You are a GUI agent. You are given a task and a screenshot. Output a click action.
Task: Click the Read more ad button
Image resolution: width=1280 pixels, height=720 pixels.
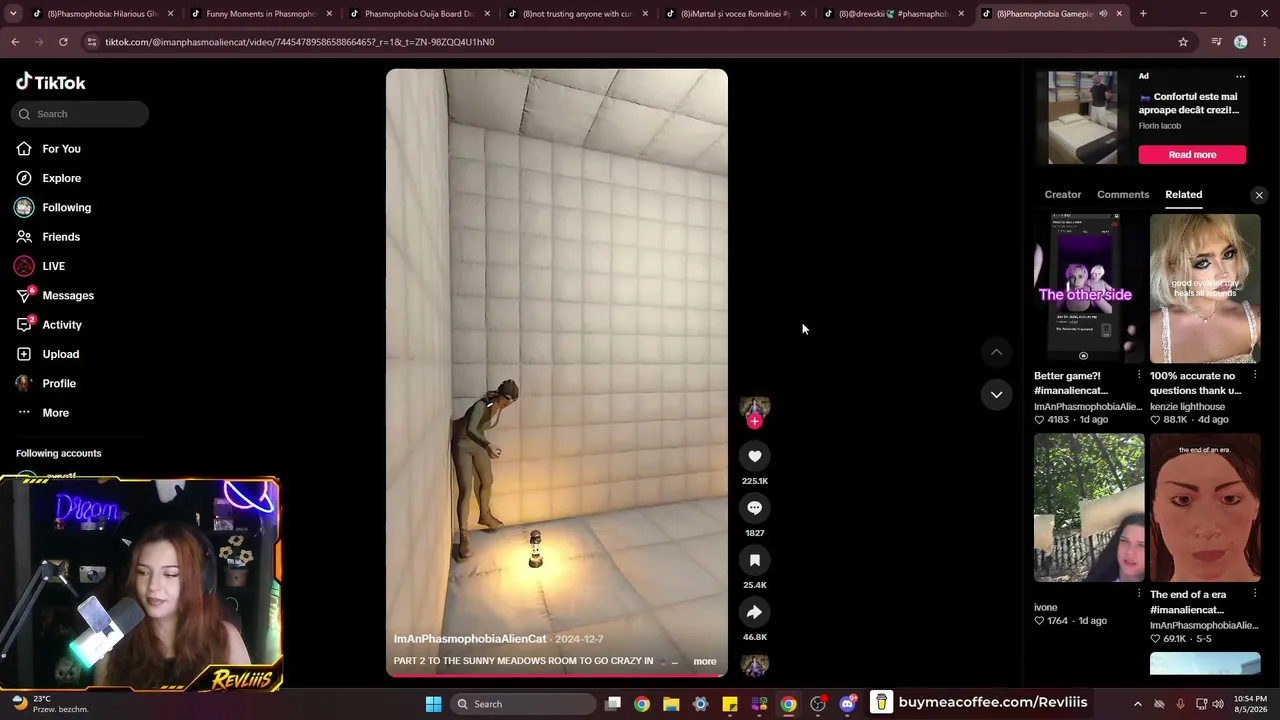(1192, 155)
